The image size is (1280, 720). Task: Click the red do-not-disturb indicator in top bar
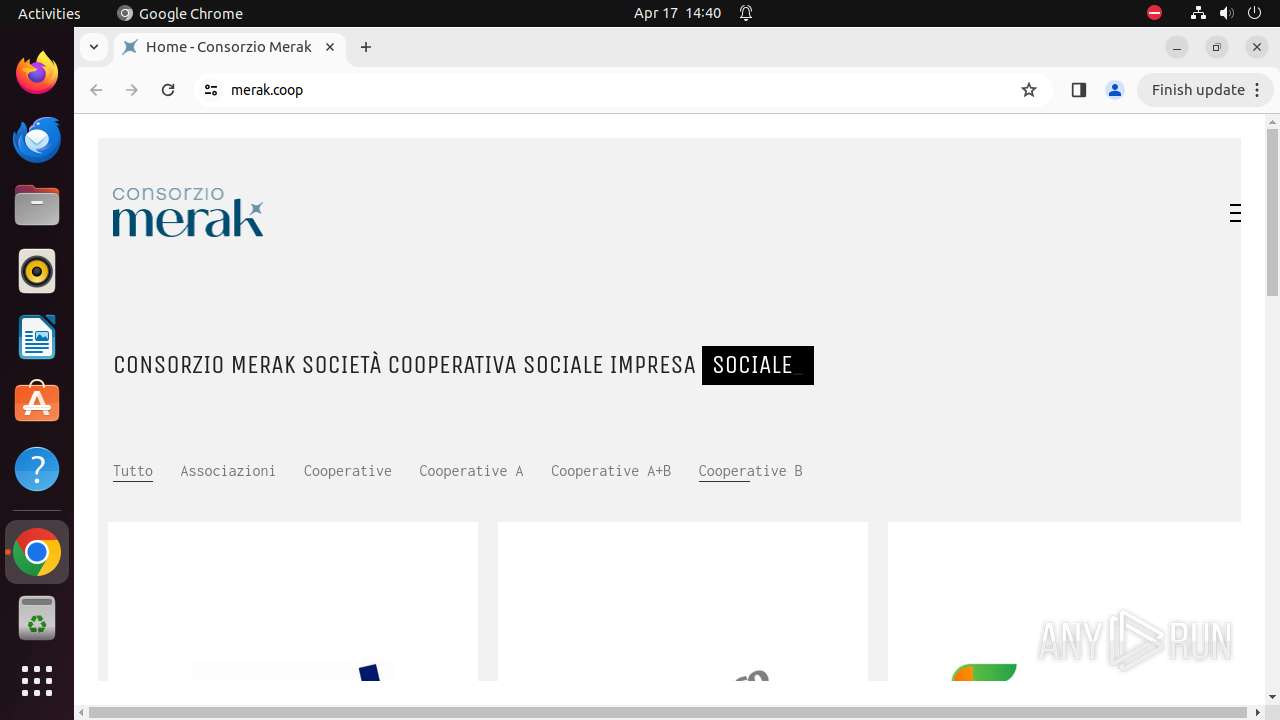click(x=1154, y=13)
